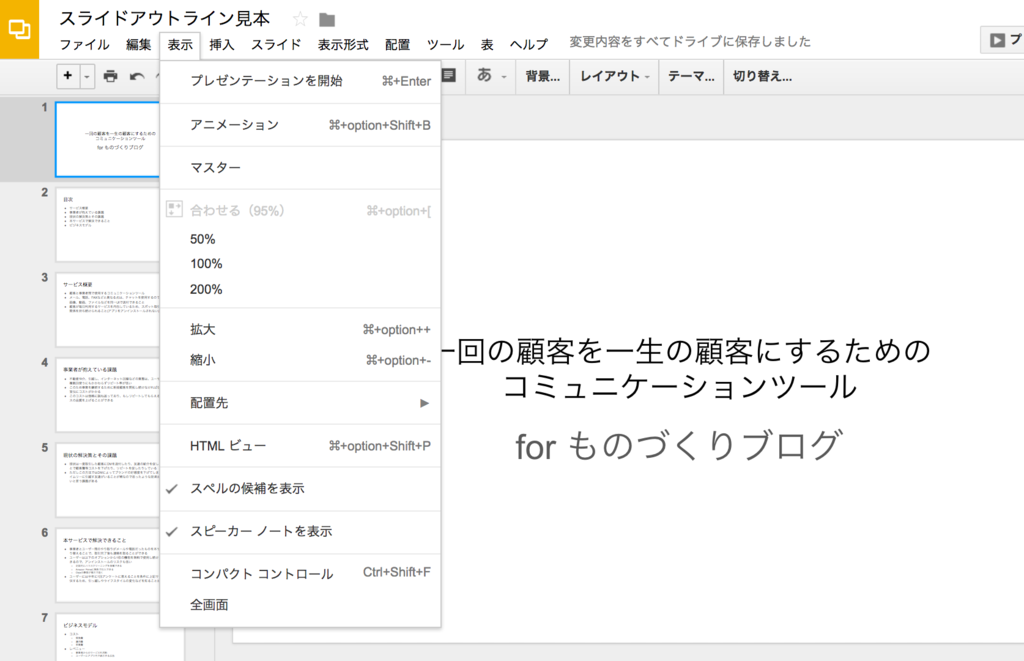Close the 表示 menu via its tab
This screenshot has width=1024, height=661.
[180, 44]
